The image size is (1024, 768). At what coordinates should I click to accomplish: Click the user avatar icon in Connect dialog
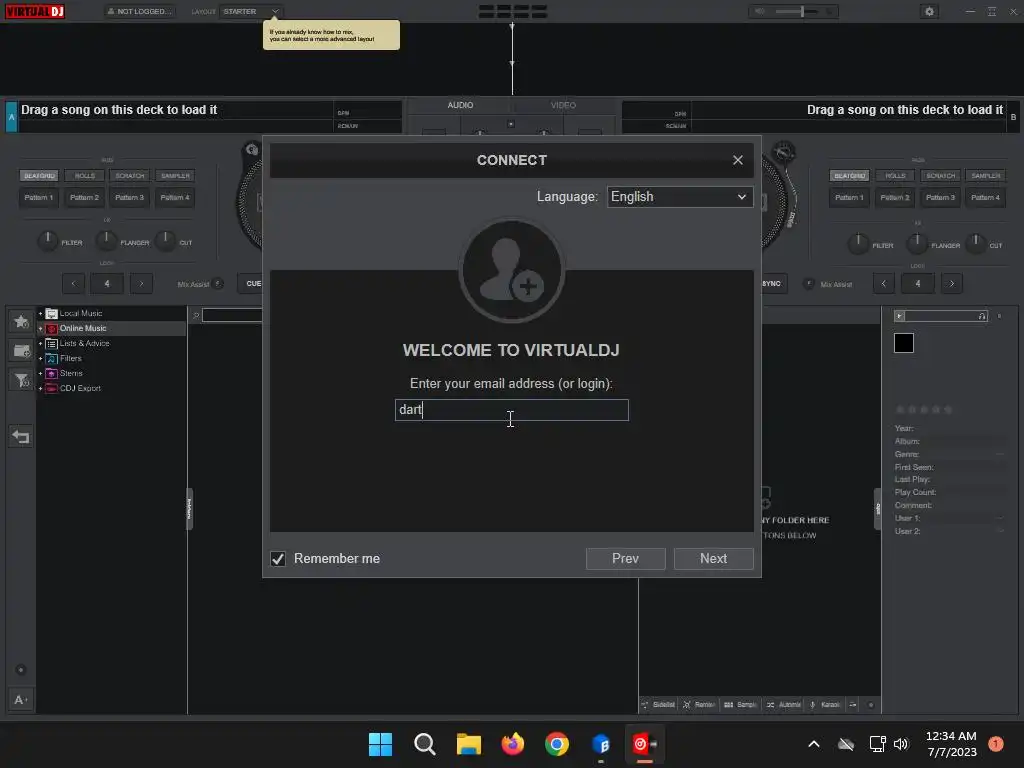click(511, 270)
